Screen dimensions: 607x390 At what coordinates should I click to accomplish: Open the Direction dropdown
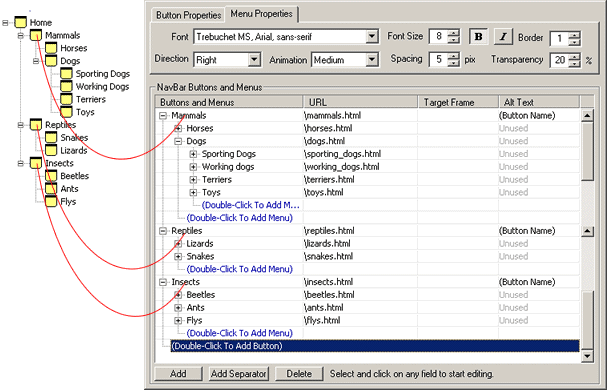254,60
